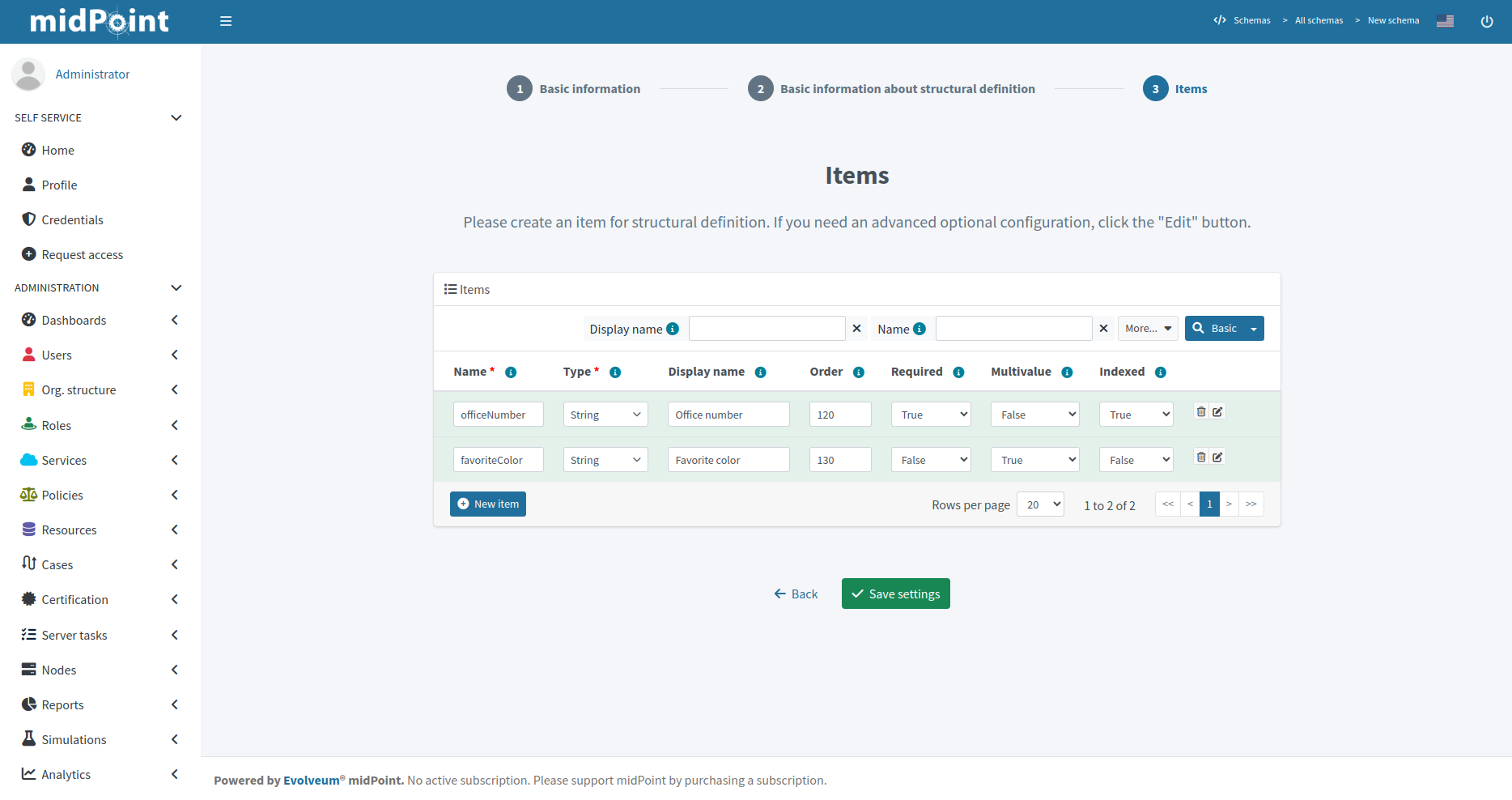This screenshot has width=1512, height=800.
Task: Show info for Indexed column
Action: (1160, 372)
